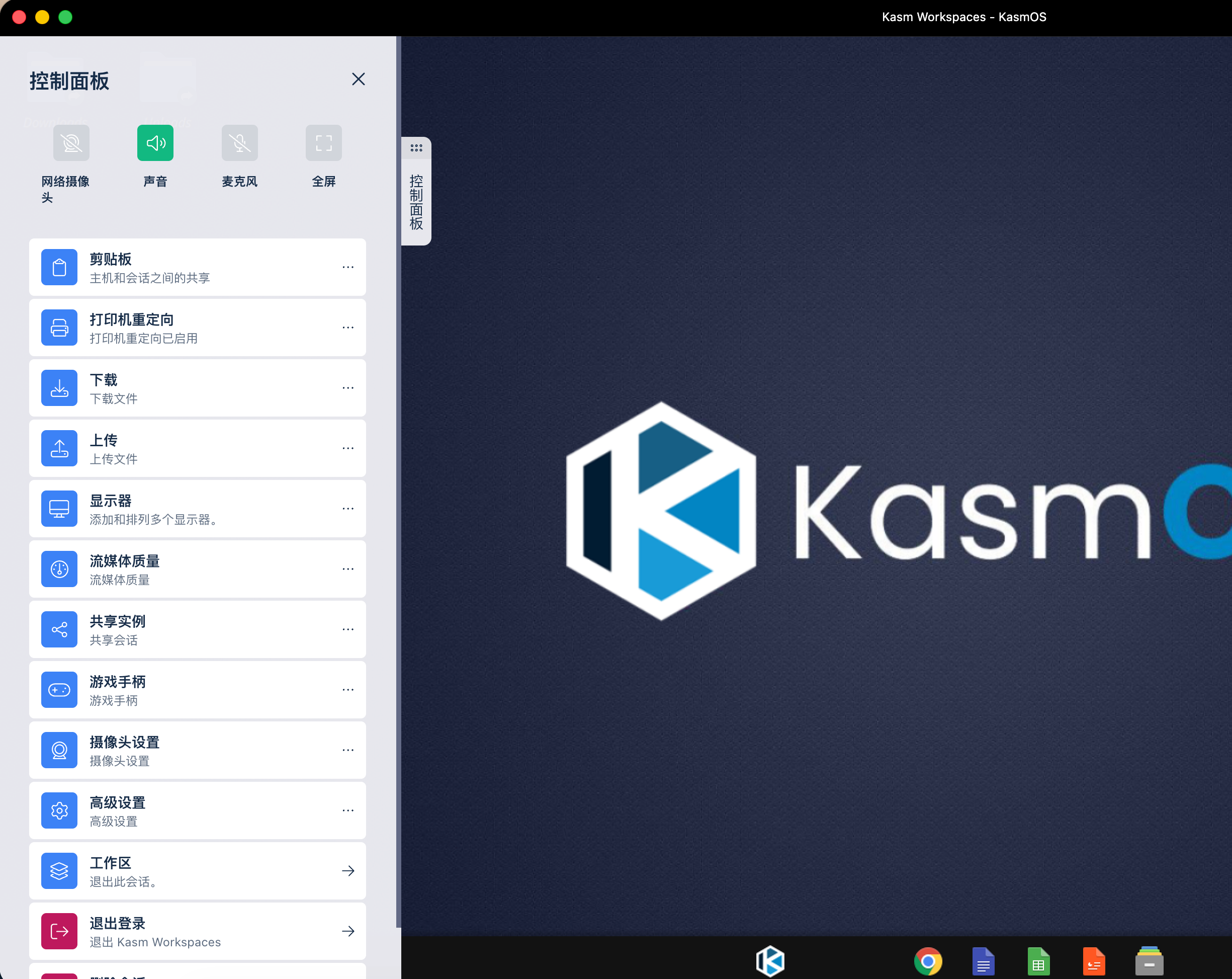Image resolution: width=1232 pixels, height=979 pixels.
Task: Click the gamepad (游戏手柄) icon
Action: pyautogui.click(x=59, y=690)
